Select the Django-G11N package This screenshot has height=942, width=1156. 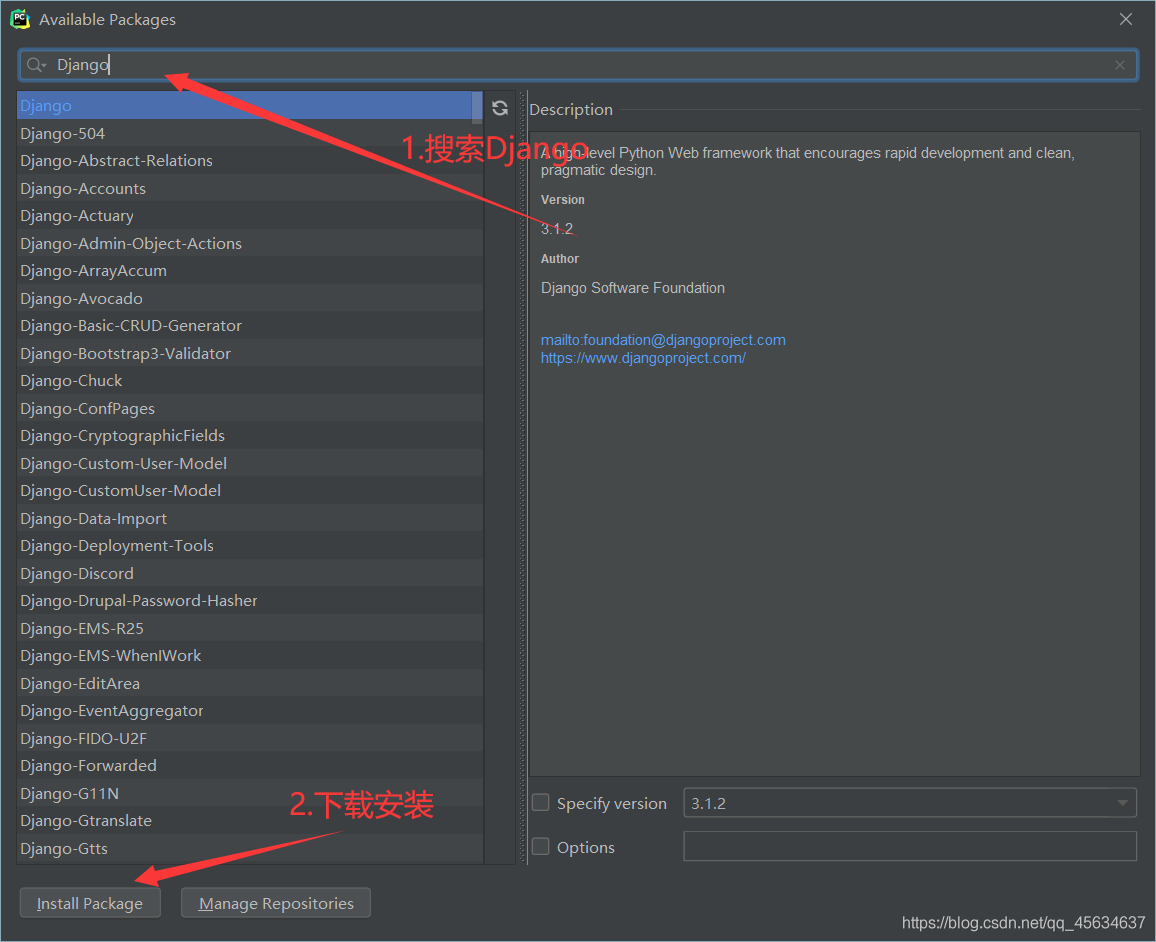tap(250, 794)
